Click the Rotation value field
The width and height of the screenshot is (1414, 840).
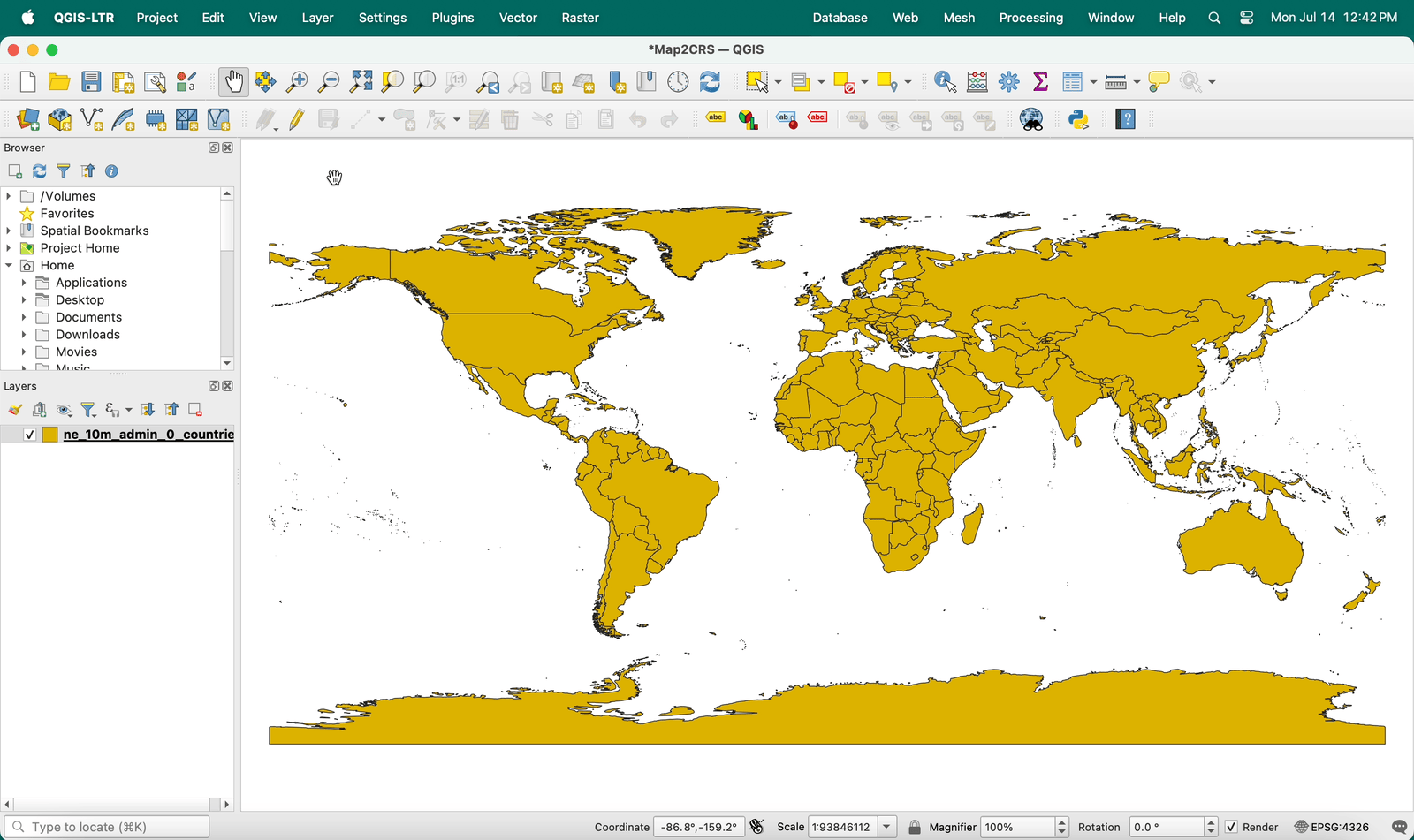[x=1167, y=828]
